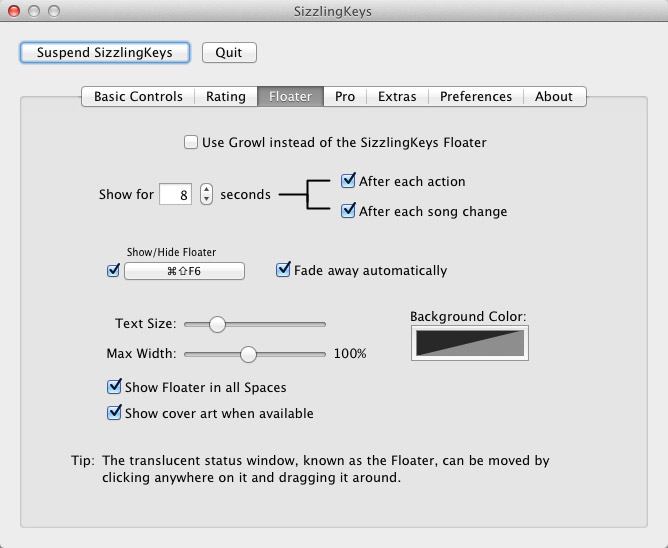Open the Rating tab

tap(226, 96)
